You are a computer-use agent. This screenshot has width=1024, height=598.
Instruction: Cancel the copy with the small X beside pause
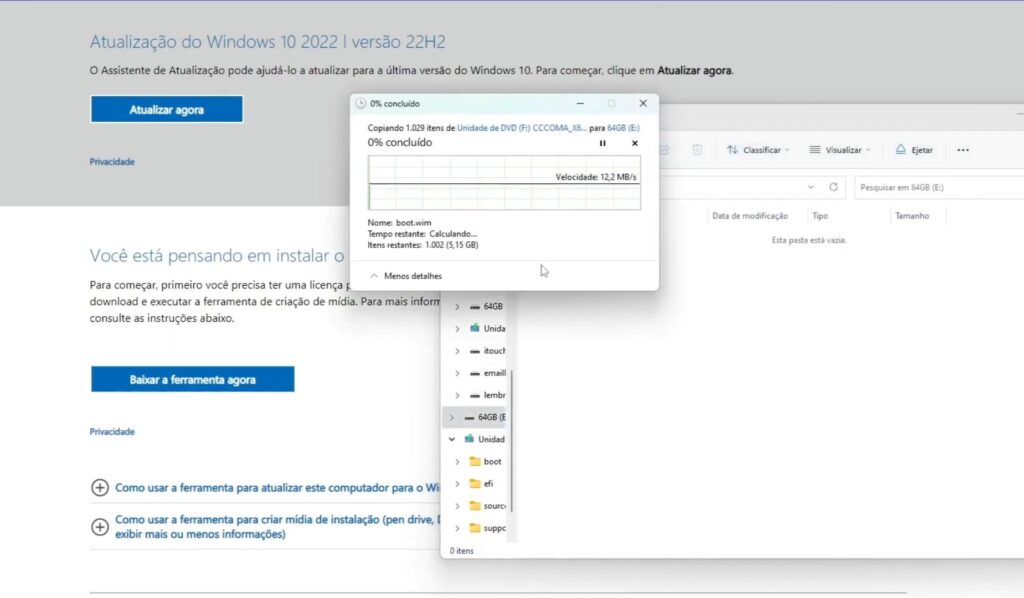634,143
